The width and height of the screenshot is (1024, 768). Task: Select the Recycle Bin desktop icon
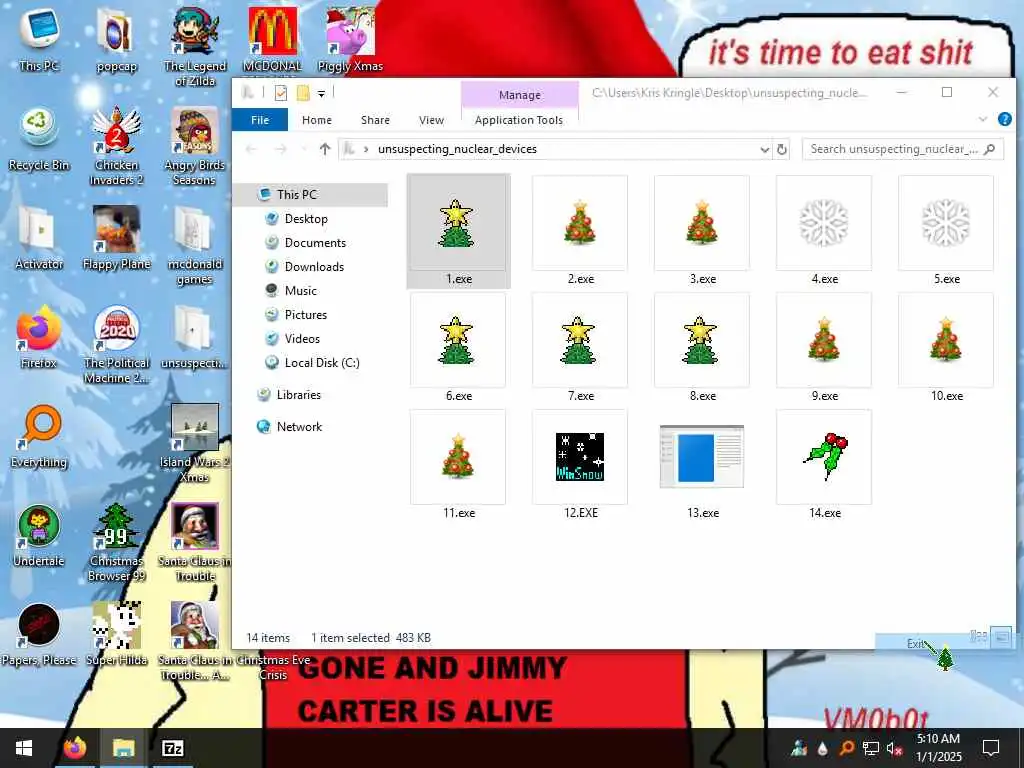[39, 140]
